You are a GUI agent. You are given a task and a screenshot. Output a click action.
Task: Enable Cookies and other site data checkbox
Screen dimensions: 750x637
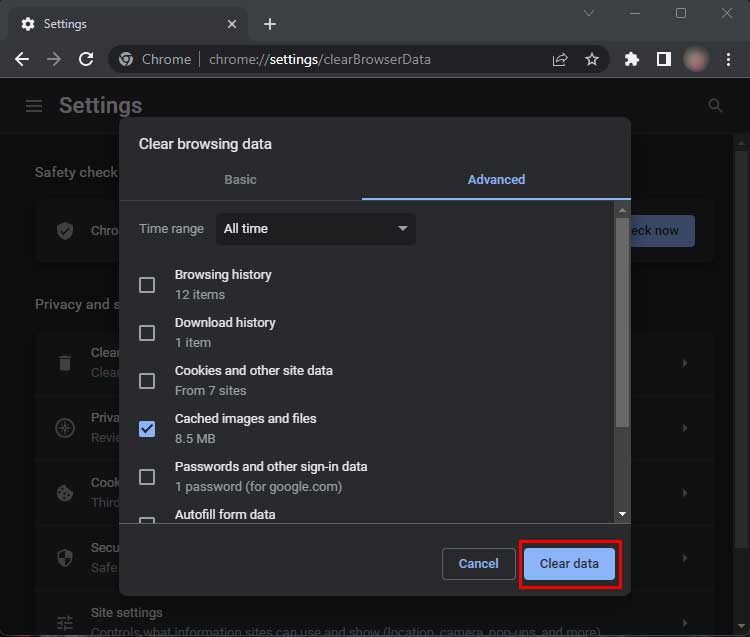[x=147, y=381]
